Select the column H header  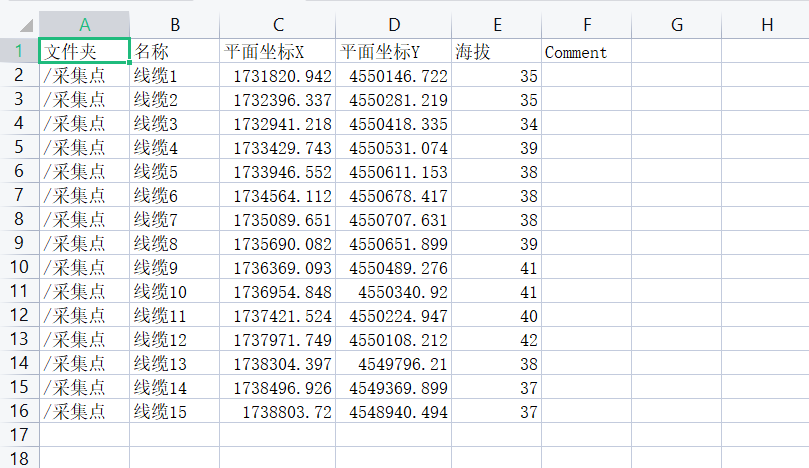pos(766,25)
